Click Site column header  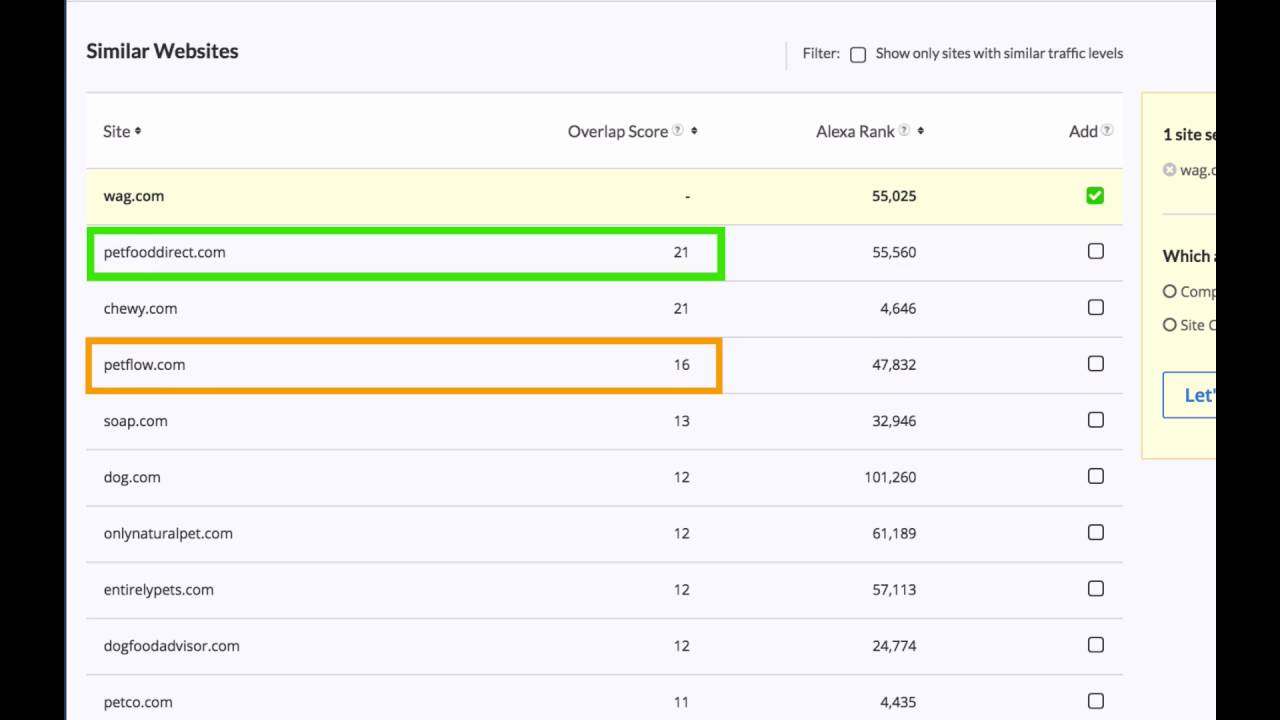pos(117,131)
